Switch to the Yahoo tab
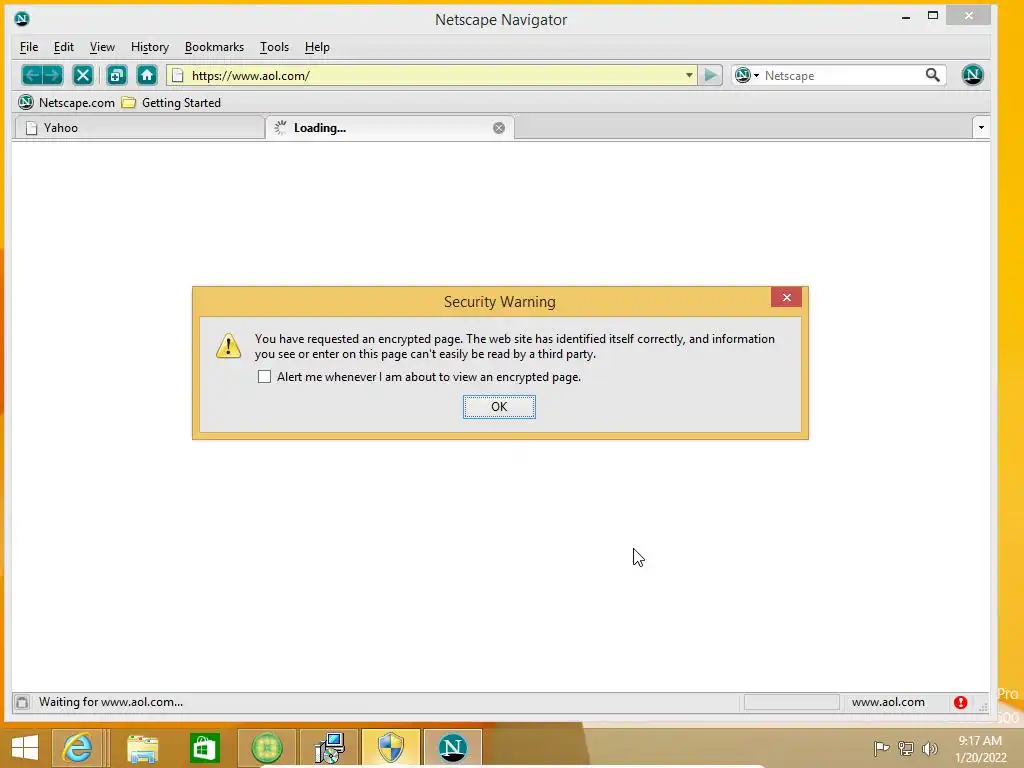 click(x=139, y=128)
